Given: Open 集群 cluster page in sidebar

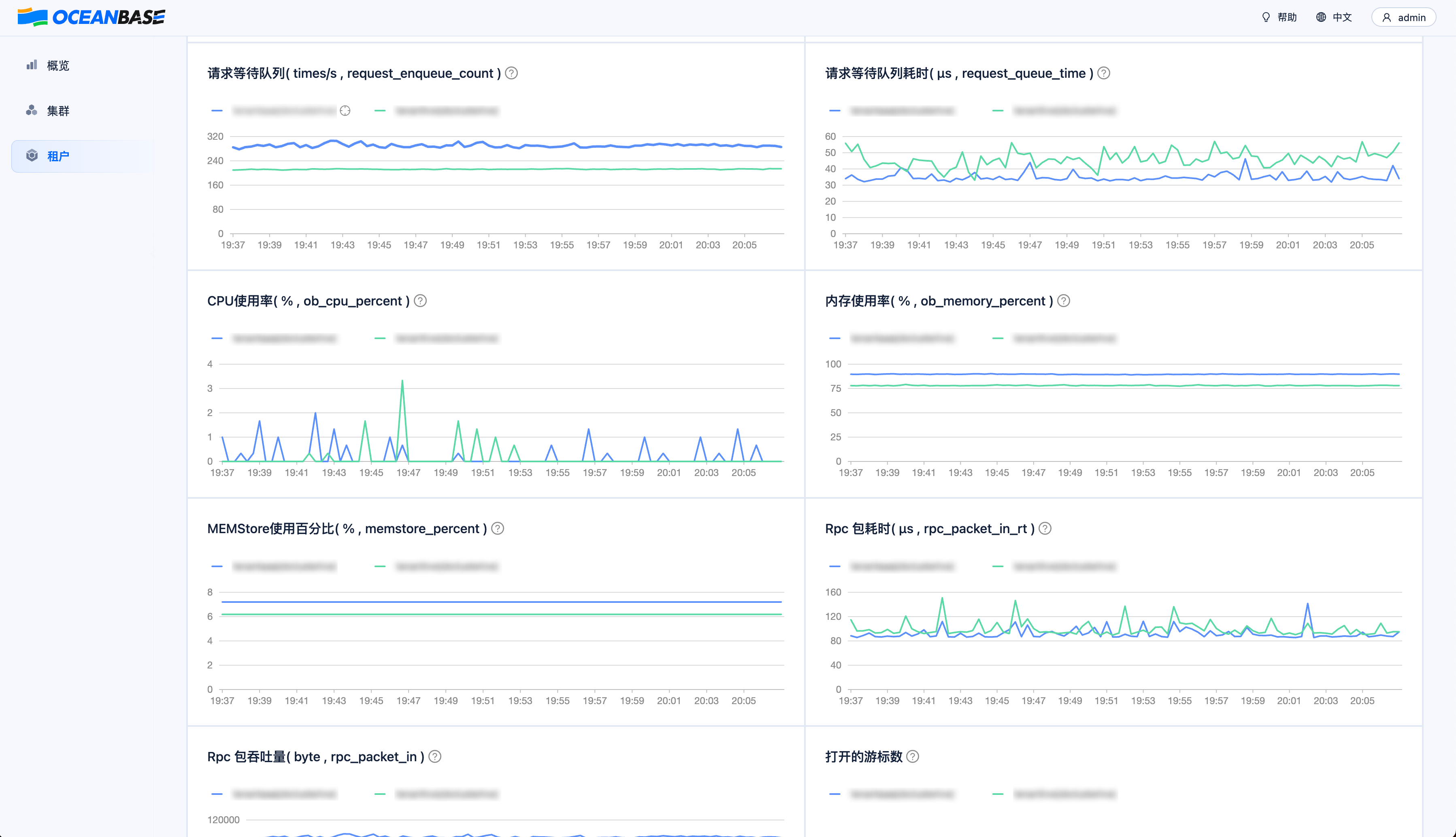Looking at the screenshot, I should [57, 110].
